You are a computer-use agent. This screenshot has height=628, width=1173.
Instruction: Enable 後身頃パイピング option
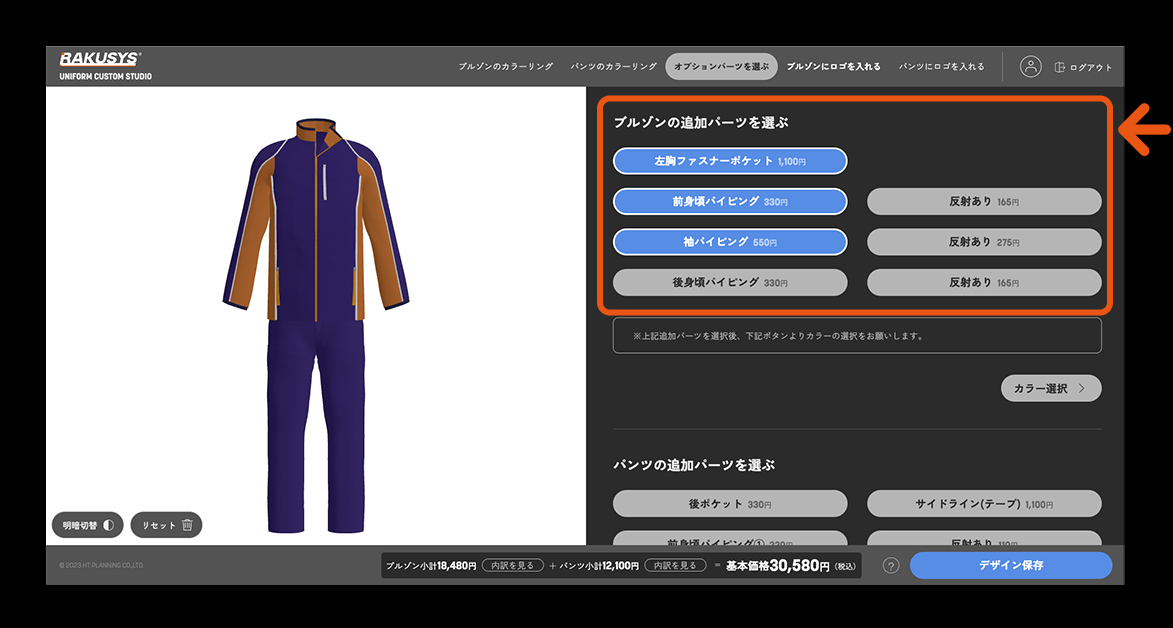click(730, 283)
